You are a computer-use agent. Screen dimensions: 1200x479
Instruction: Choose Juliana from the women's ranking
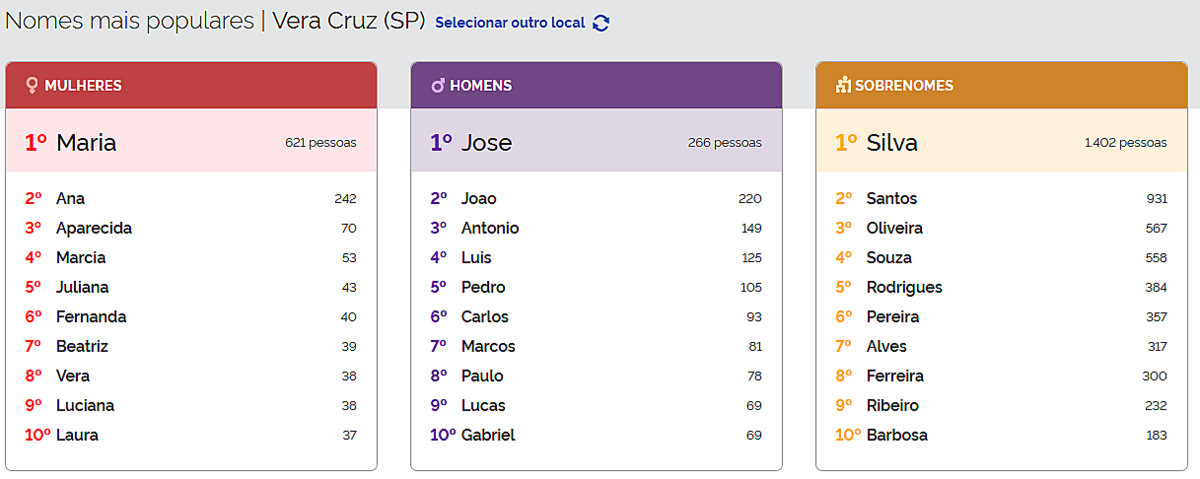(82, 287)
